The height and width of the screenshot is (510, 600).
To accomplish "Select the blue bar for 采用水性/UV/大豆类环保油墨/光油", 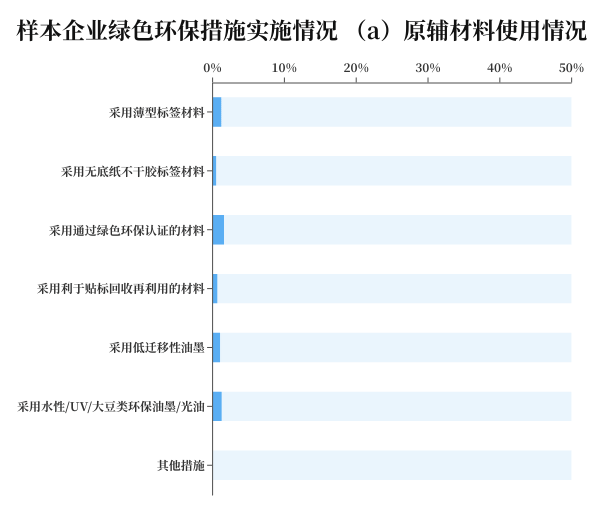I will (217, 406).
